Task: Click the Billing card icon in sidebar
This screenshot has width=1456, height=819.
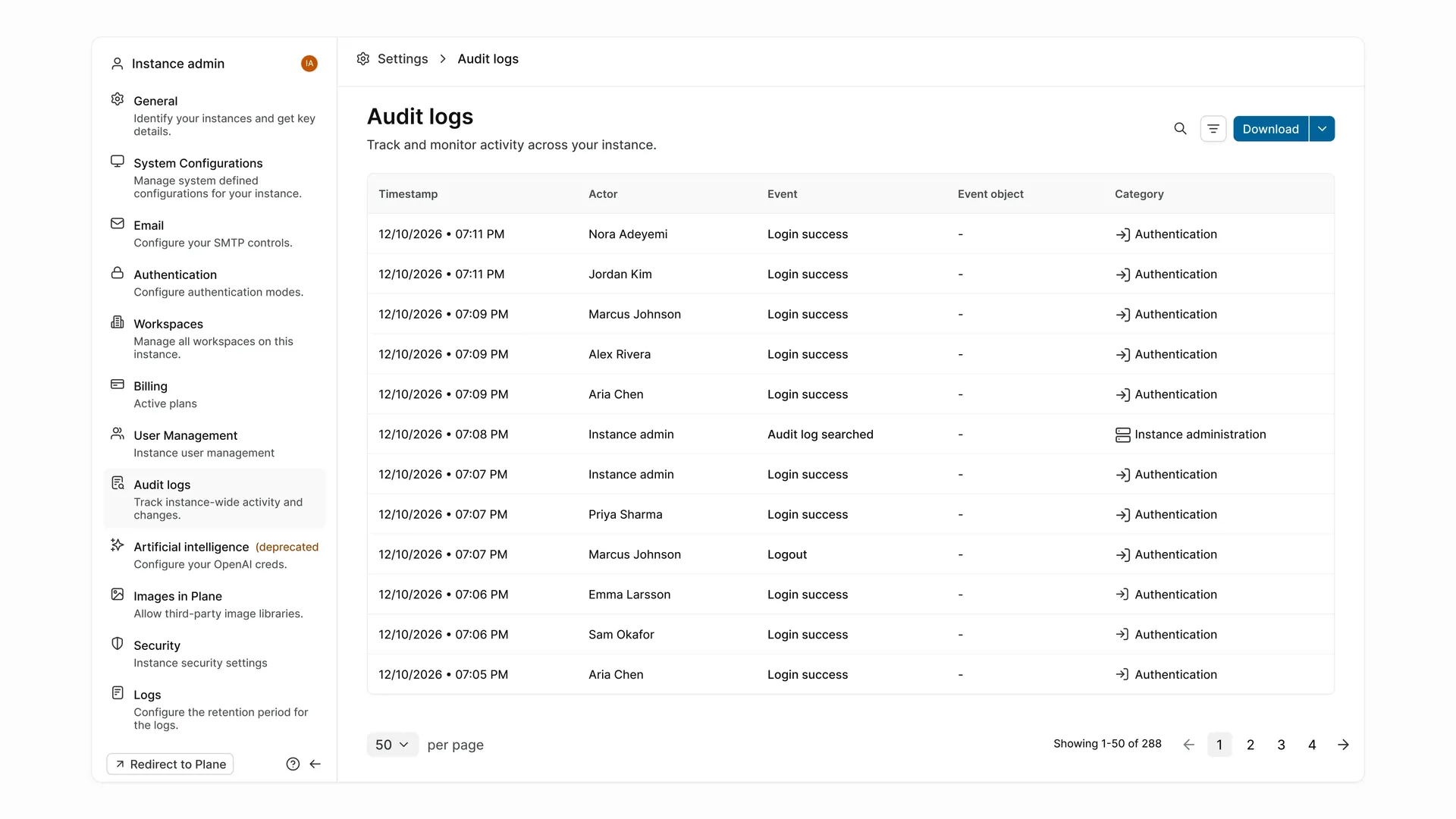Action: click(x=118, y=384)
